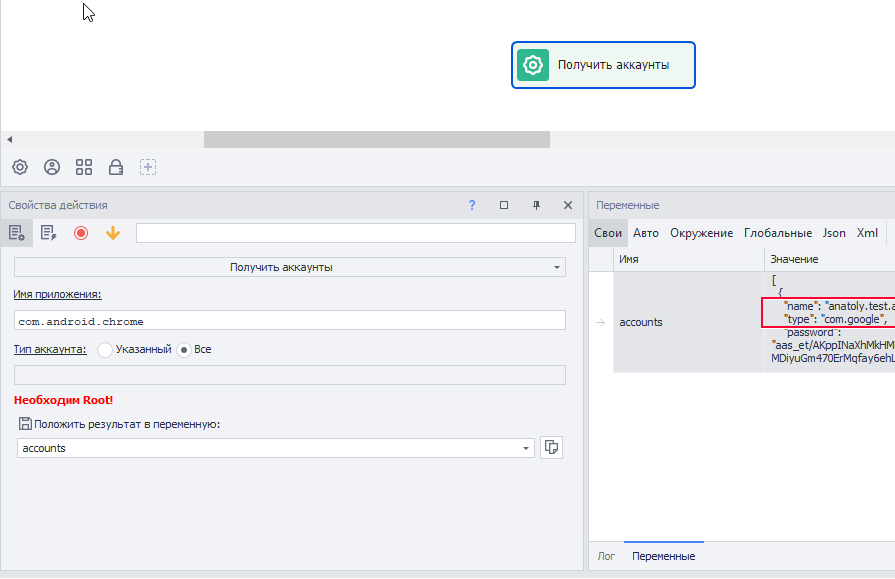This screenshot has width=895, height=579.
Task: Switch to the Окружение tab
Action: [x=702, y=233]
